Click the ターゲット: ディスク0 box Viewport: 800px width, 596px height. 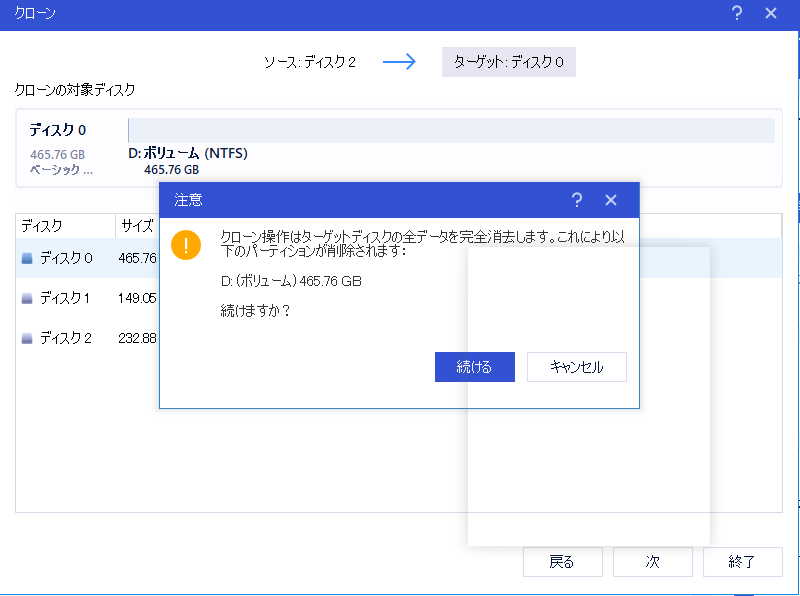(x=508, y=62)
